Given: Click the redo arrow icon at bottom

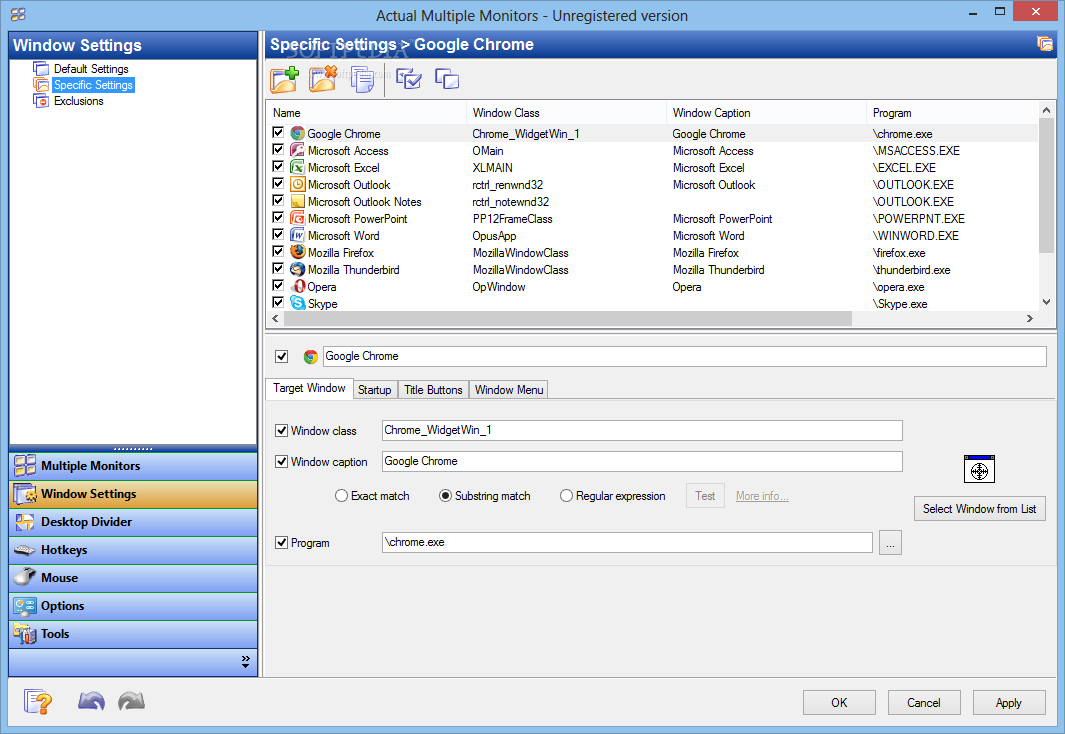Looking at the screenshot, I should (x=131, y=701).
